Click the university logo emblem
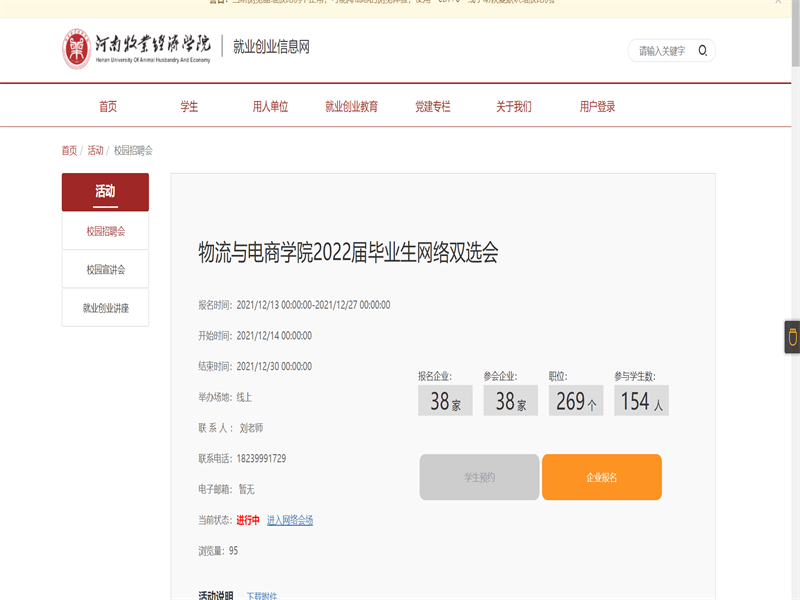Image resolution: width=800 pixels, height=600 pixels. (x=76, y=49)
